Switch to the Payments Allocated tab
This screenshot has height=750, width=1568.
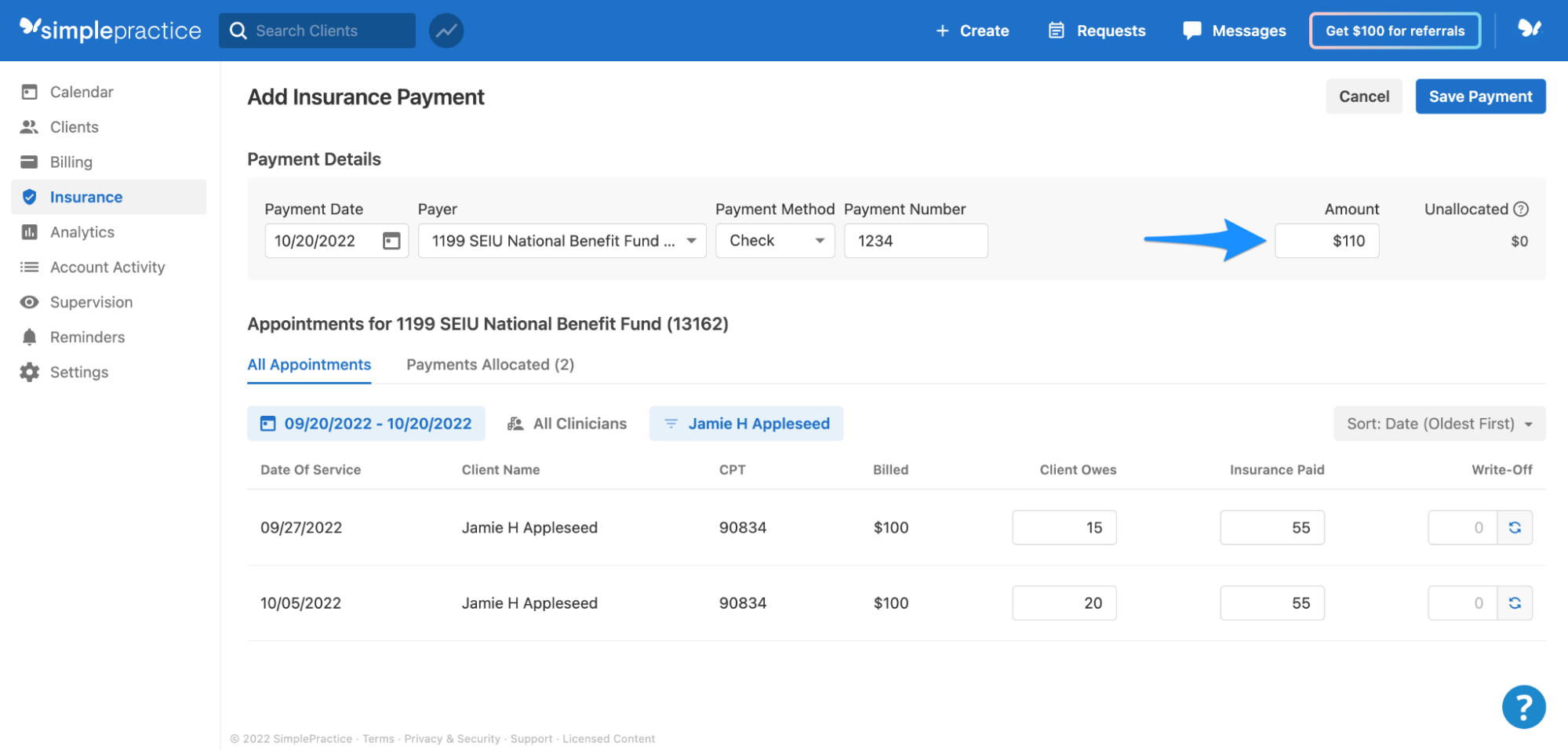(x=489, y=364)
